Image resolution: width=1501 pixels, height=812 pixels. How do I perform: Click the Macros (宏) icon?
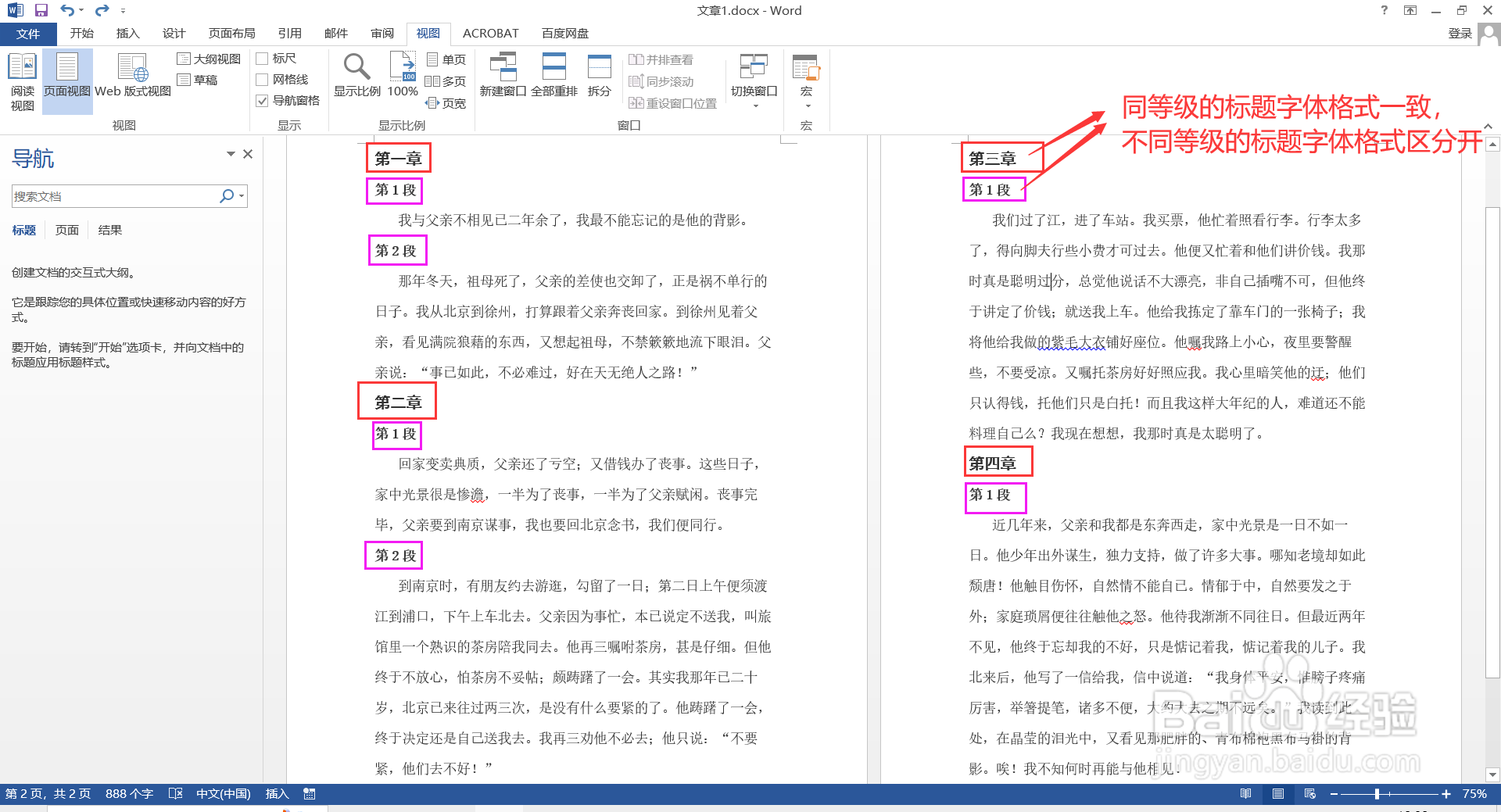[806, 67]
